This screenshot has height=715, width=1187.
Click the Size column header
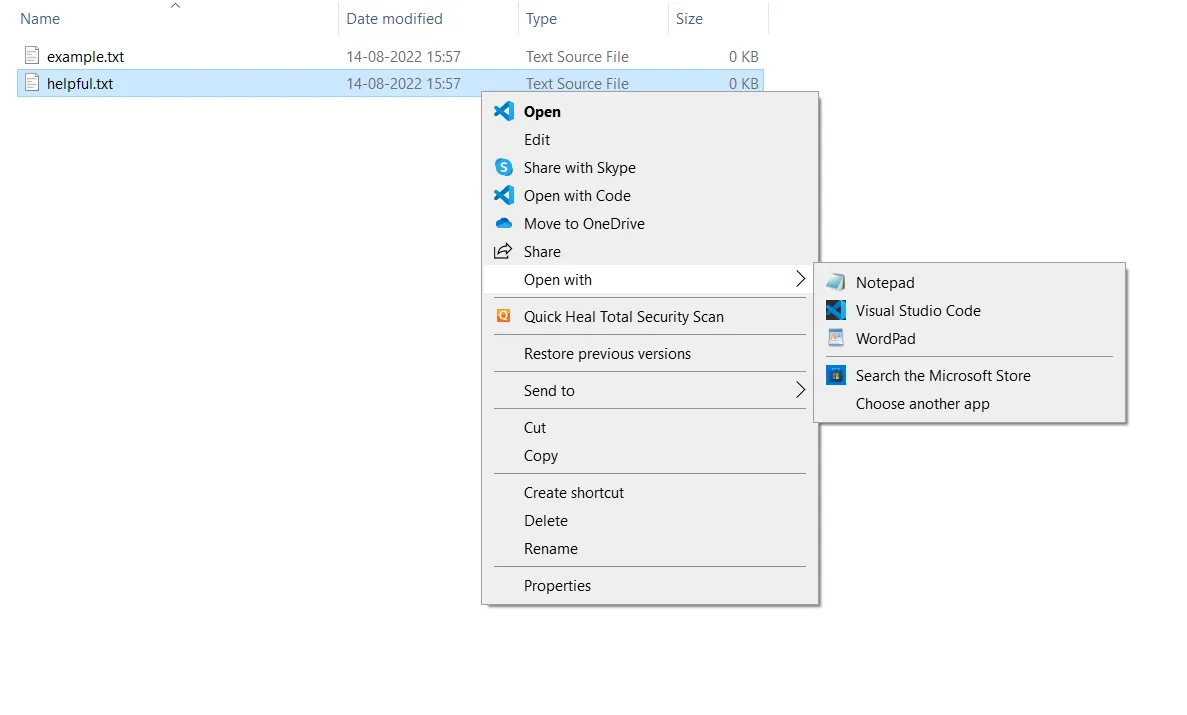tap(689, 19)
